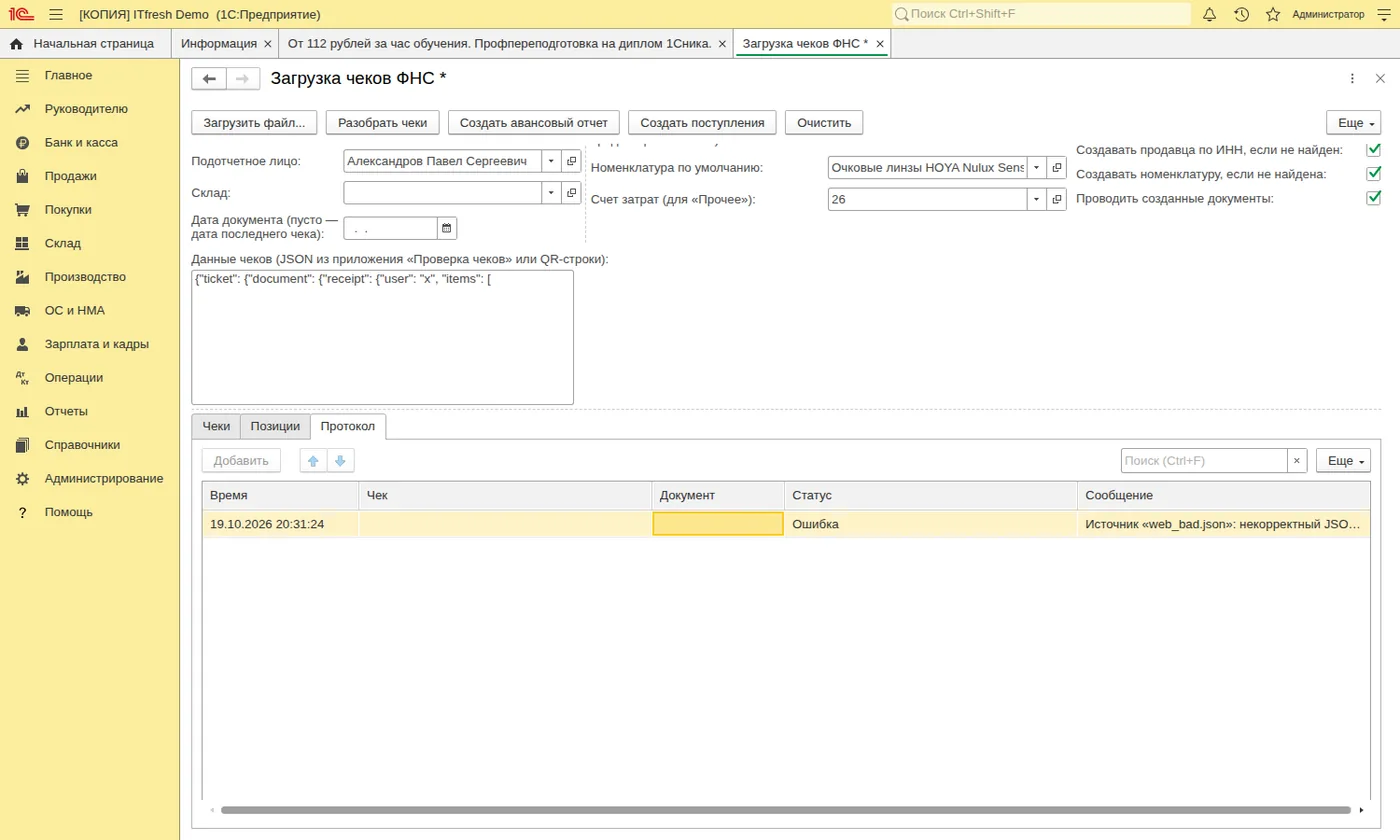Open the three-dot form options menu
1400x840 pixels.
point(1352,79)
